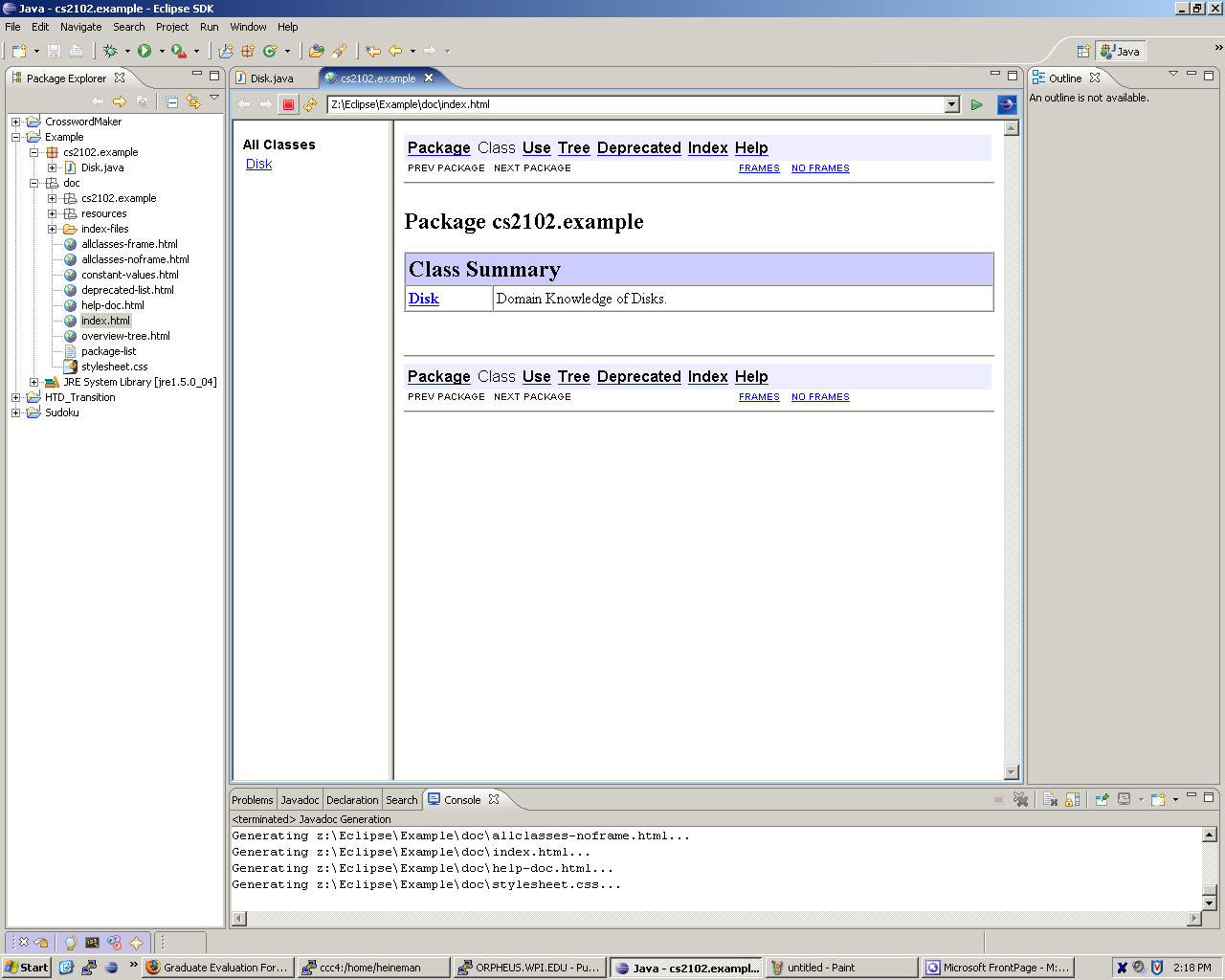Click the New wizard icon in toolbar
The width and height of the screenshot is (1225, 980).
pyautogui.click(x=19, y=51)
